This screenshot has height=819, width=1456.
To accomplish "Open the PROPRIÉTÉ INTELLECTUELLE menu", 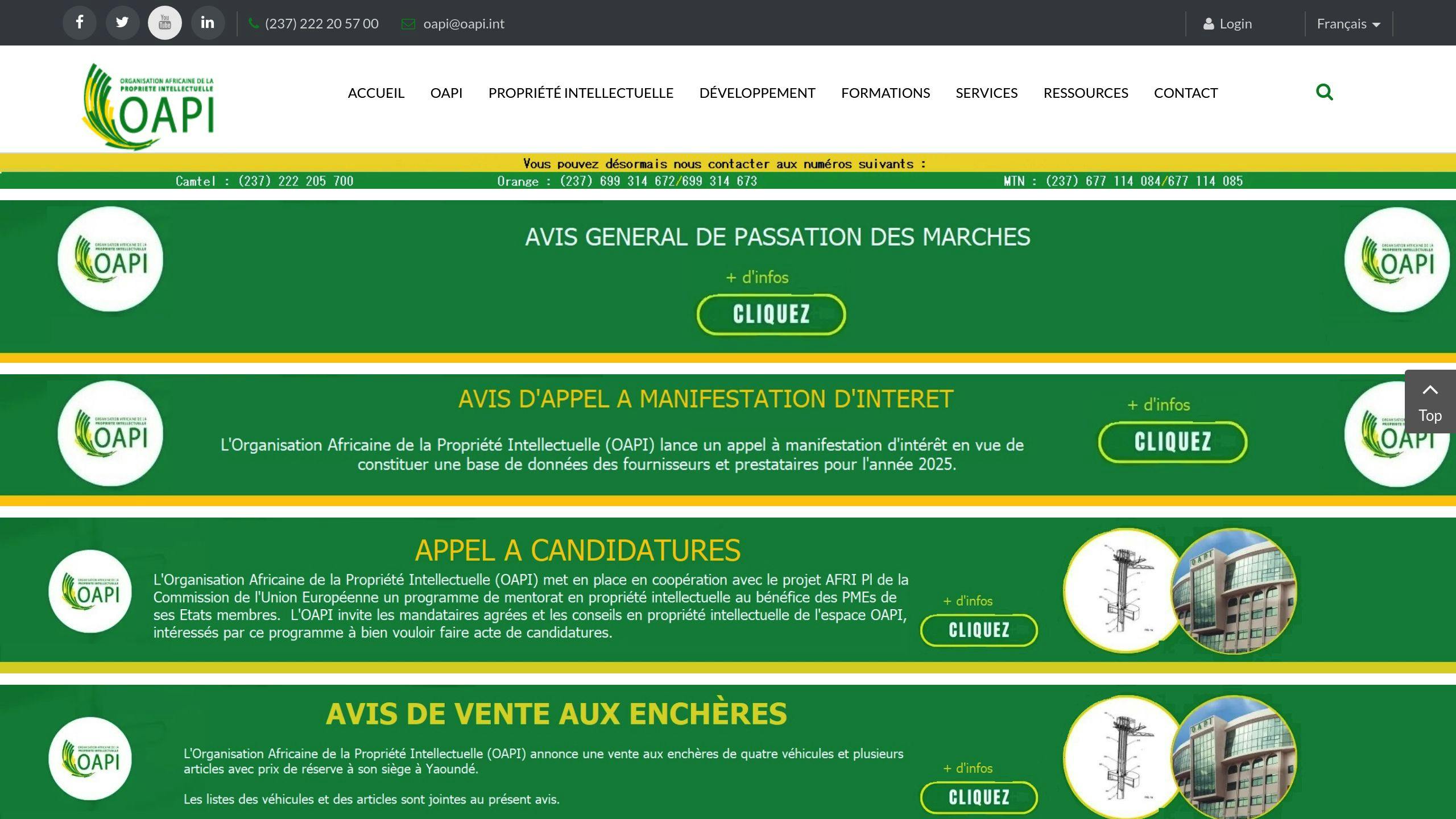I will 581,93.
